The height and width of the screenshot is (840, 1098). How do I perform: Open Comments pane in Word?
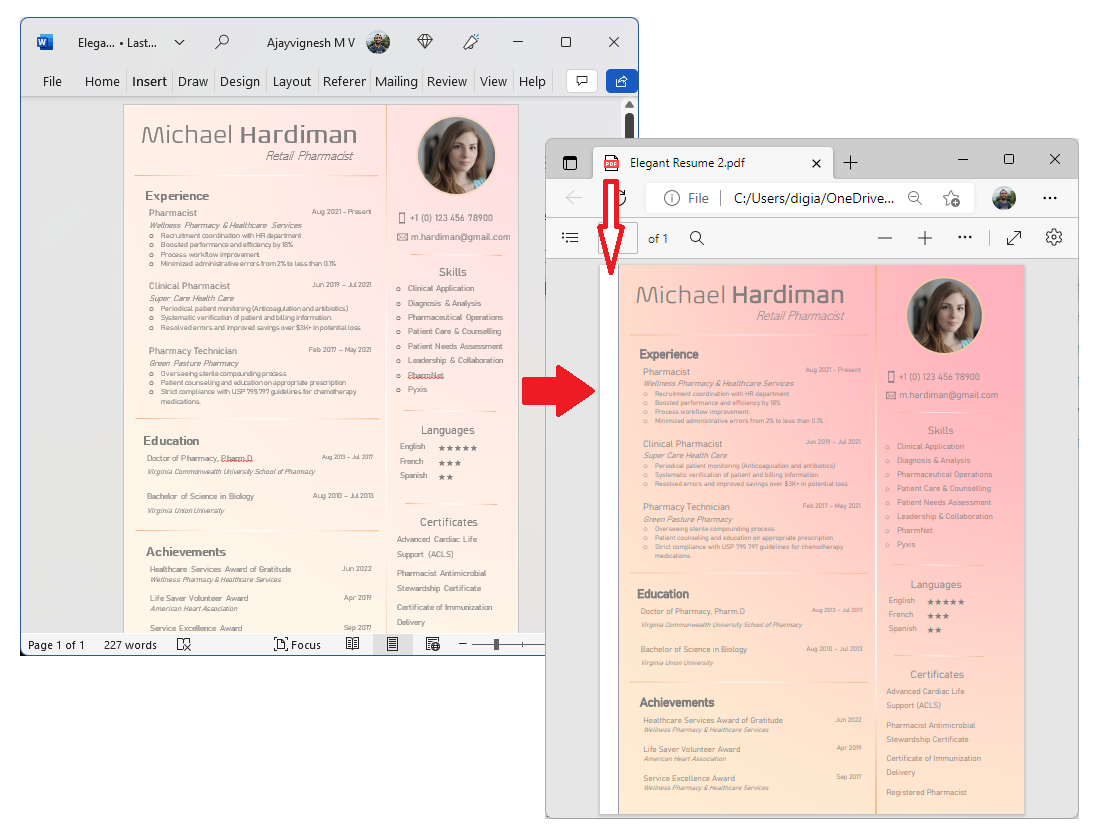tap(581, 81)
